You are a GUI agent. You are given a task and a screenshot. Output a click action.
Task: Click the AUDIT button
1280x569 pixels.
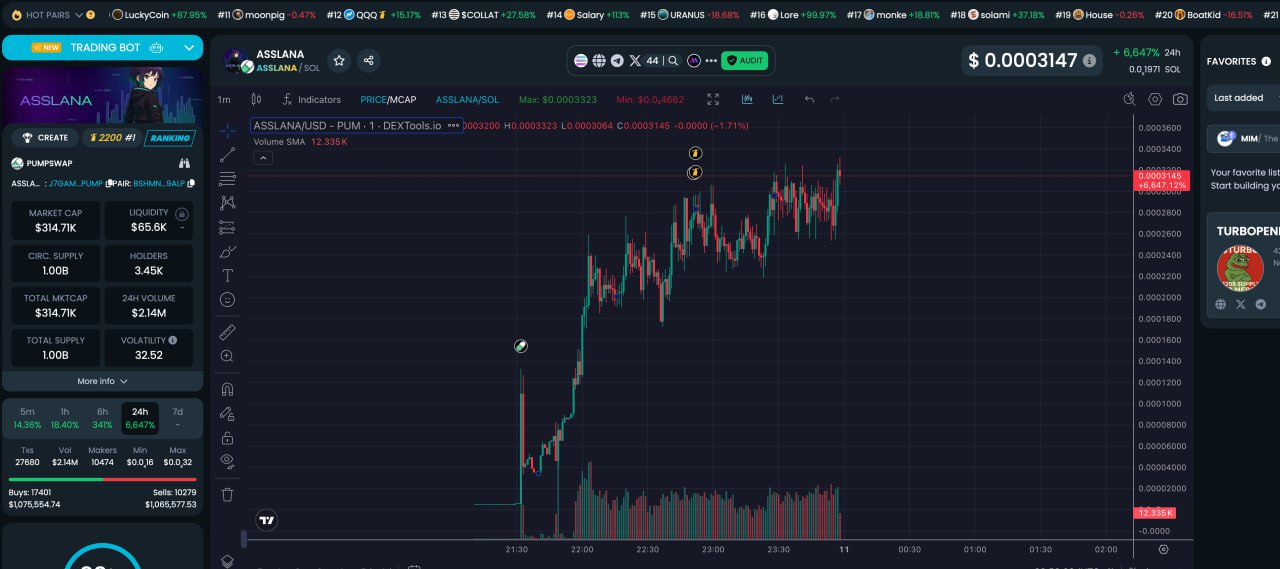coord(744,61)
